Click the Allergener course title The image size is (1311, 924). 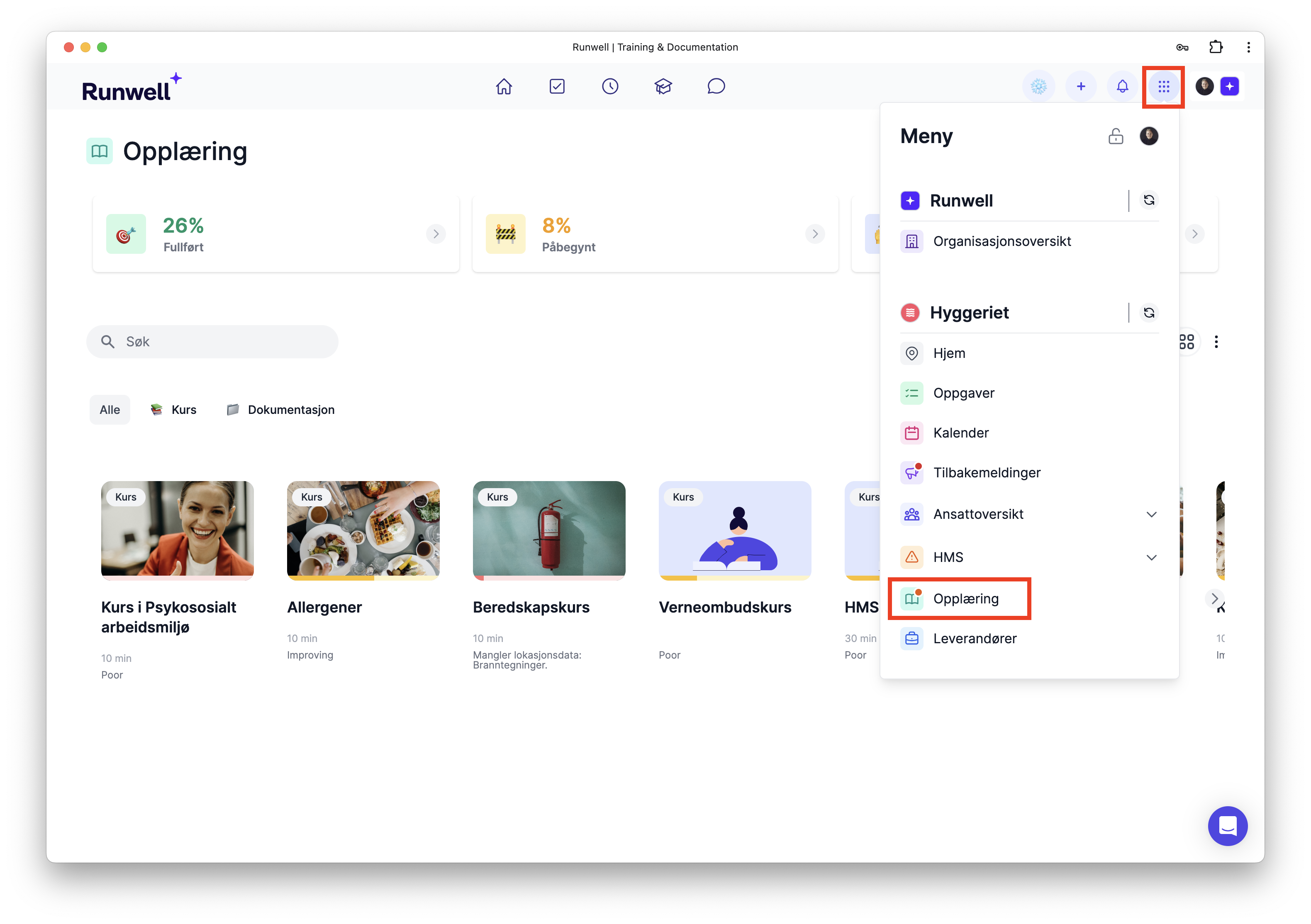coord(324,607)
